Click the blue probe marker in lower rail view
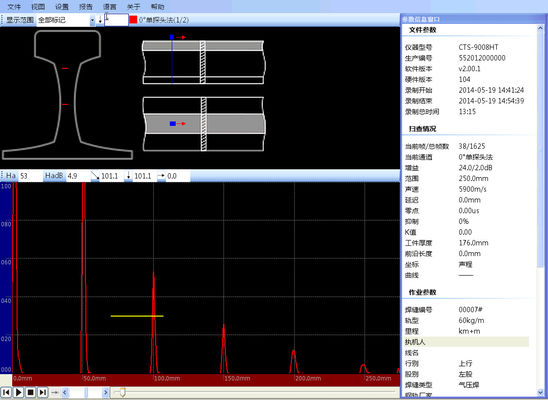 (172, 123)
